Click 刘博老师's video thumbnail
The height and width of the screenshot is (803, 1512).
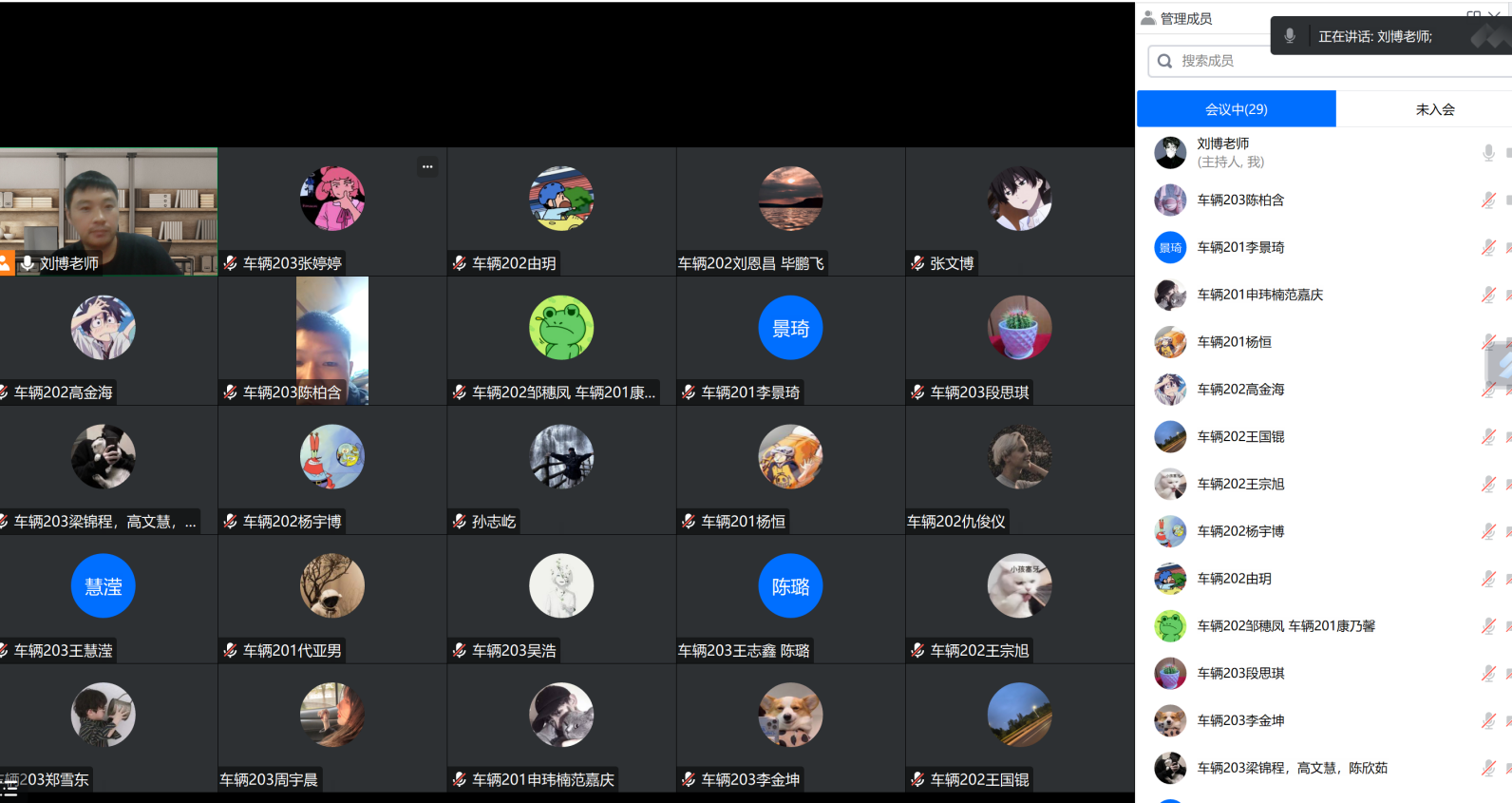(x=108, y=204)
